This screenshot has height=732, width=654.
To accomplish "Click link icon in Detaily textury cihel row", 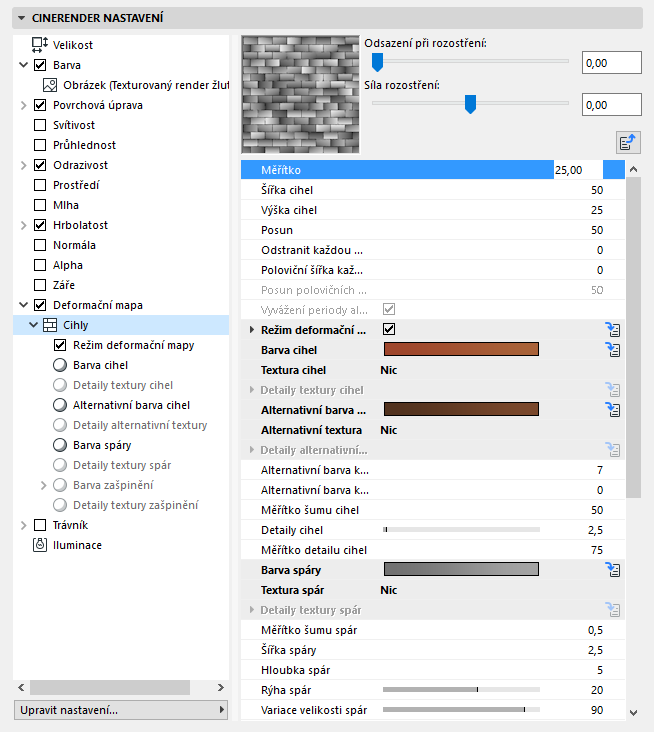I will (x=612, y=390).
